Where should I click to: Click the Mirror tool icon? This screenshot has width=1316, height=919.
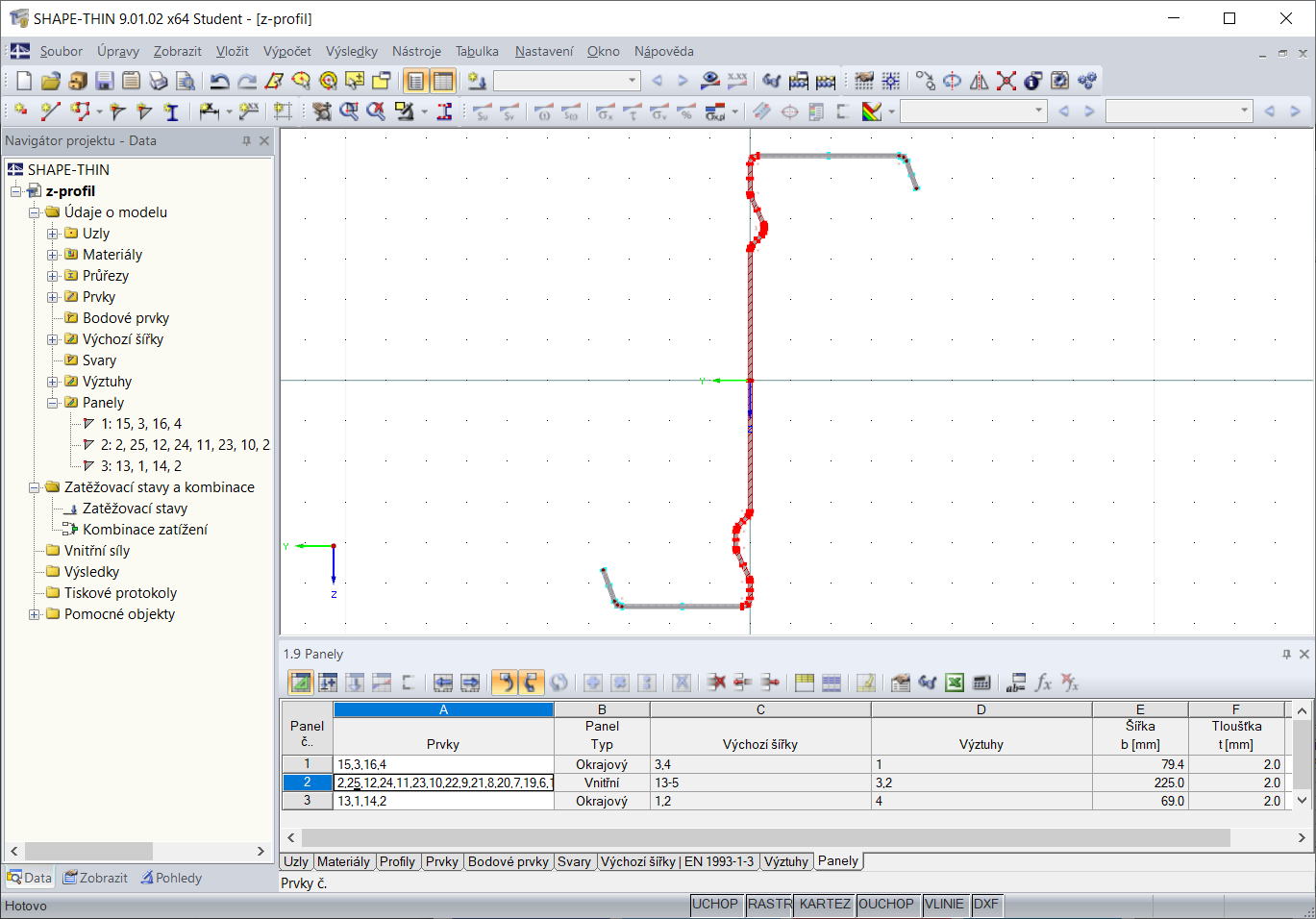point(979,81)
